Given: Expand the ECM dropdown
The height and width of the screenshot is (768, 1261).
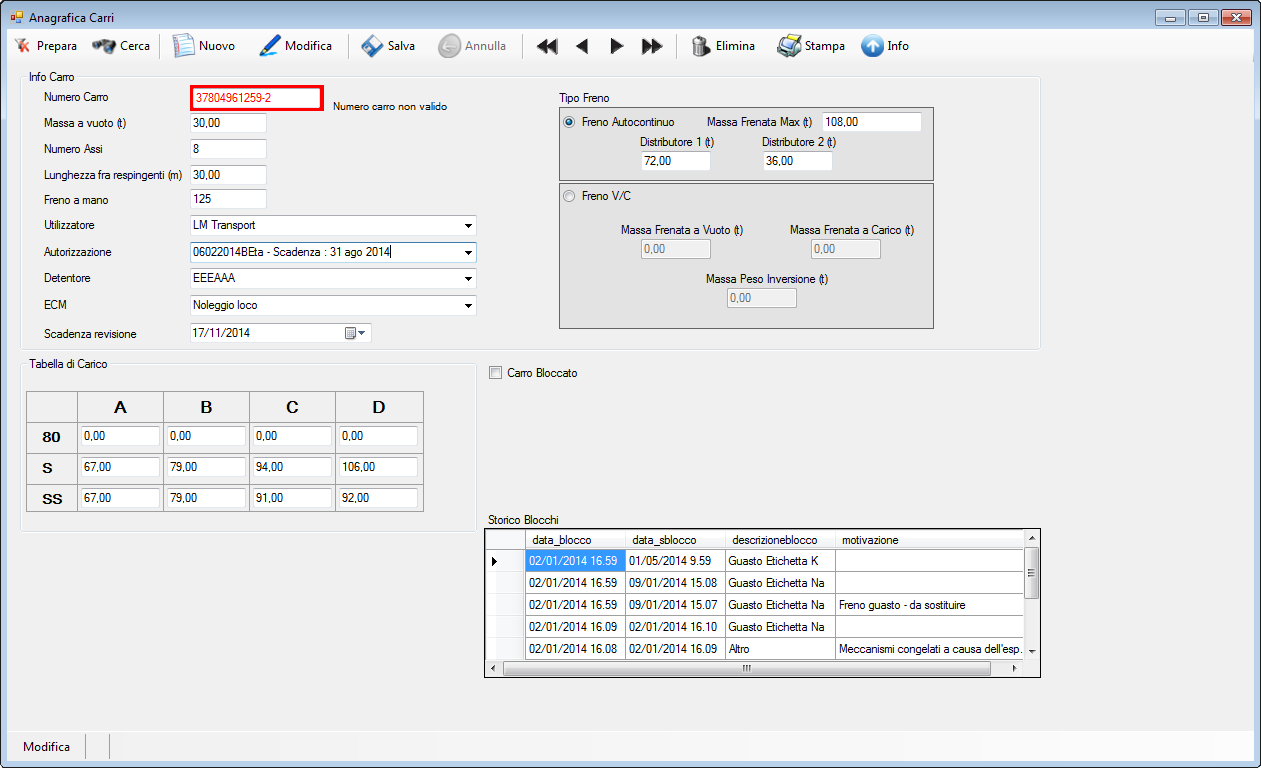Looking at the screenshot, I should coord(468,305).
